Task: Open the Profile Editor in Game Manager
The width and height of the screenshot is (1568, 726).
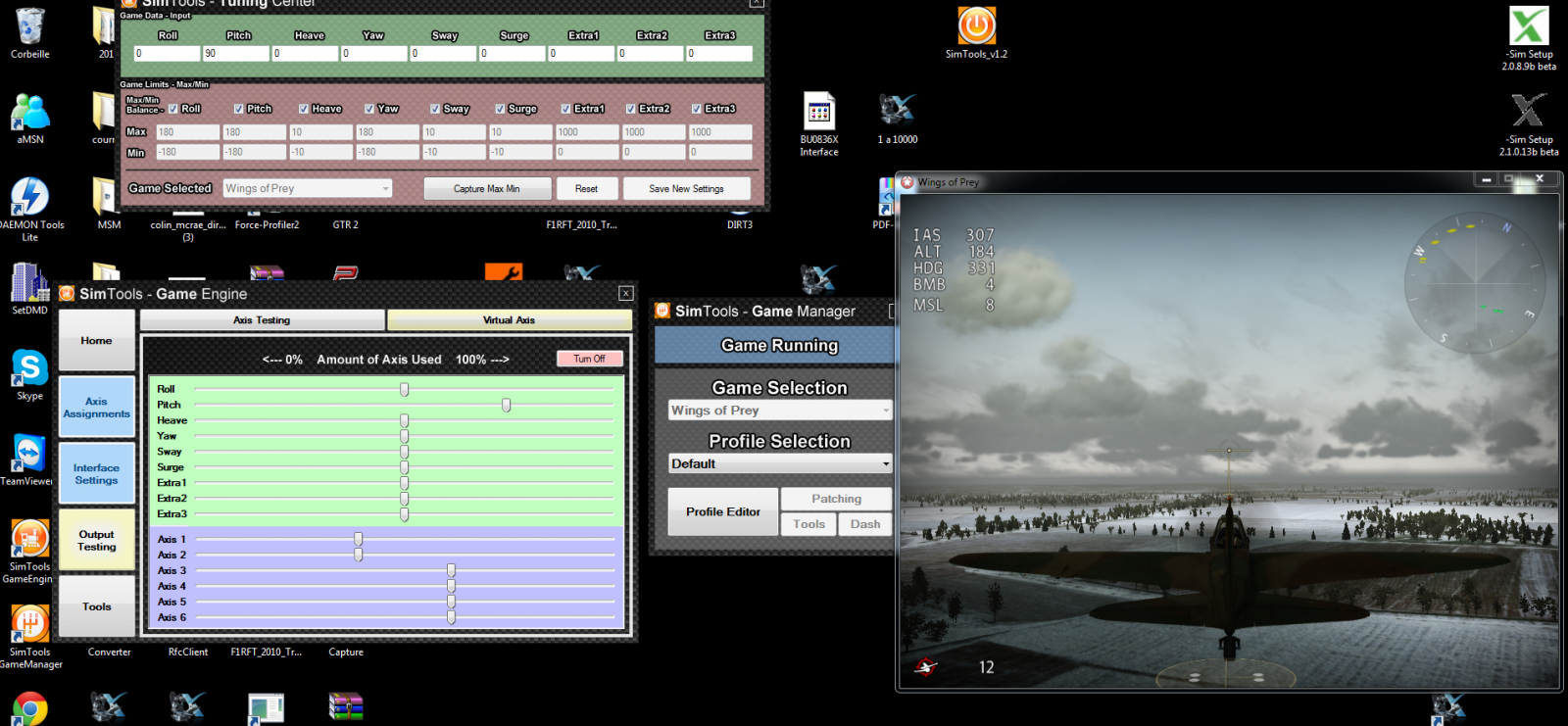Action: pyautogui.click(x=723, y=511)
